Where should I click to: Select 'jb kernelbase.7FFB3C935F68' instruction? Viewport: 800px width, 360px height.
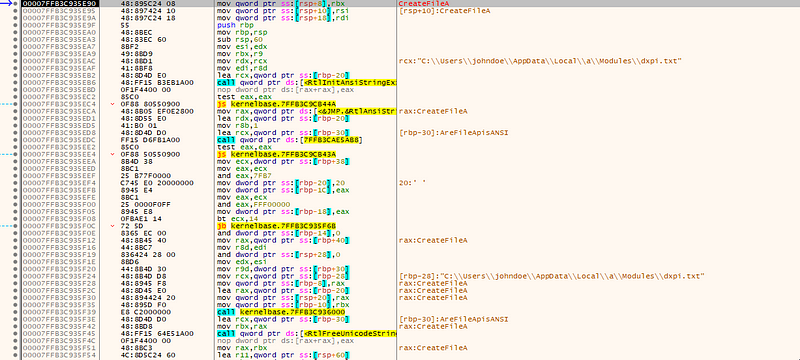[x=277, y=225]
